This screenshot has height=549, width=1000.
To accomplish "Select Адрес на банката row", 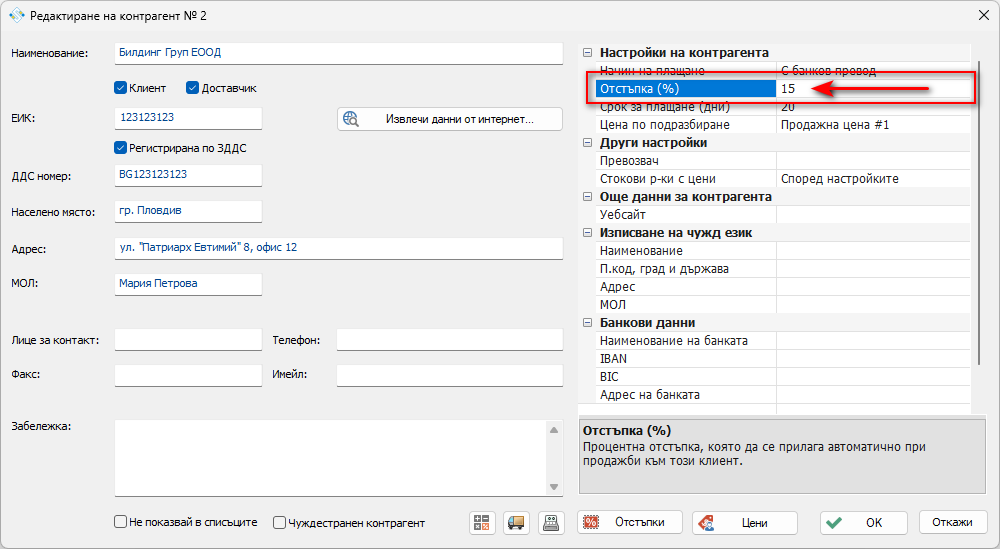I will pyautogui.click(x=783, y=395).
